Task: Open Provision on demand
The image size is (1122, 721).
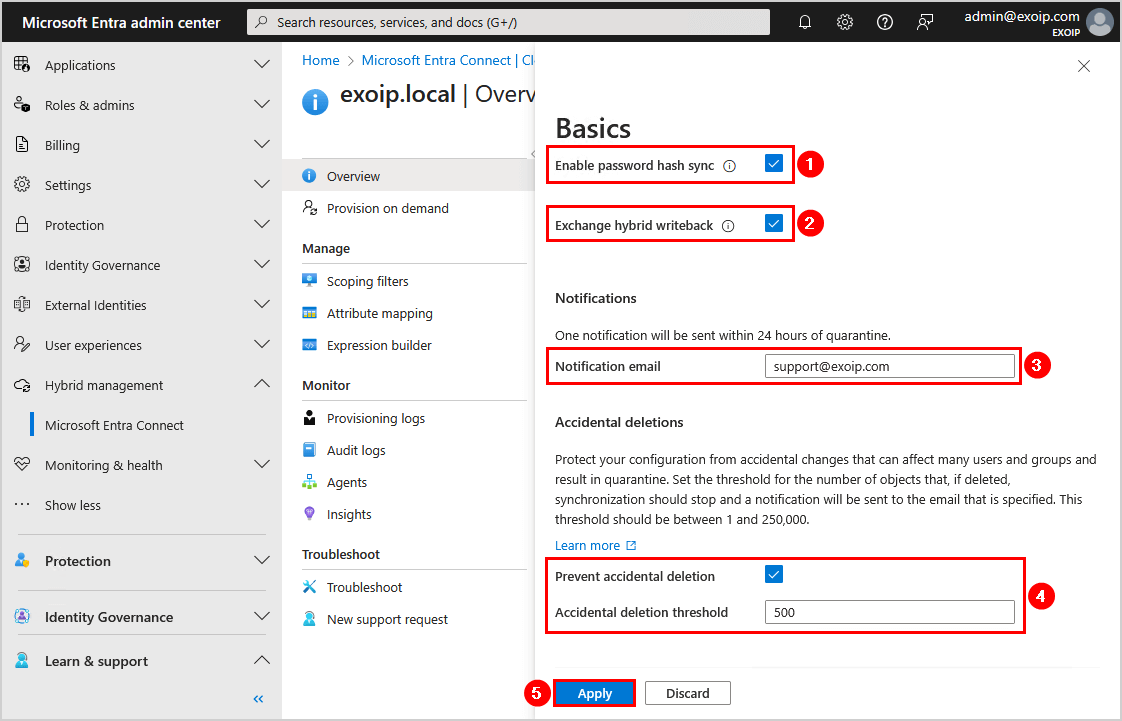Action: [x=388, y=208]
